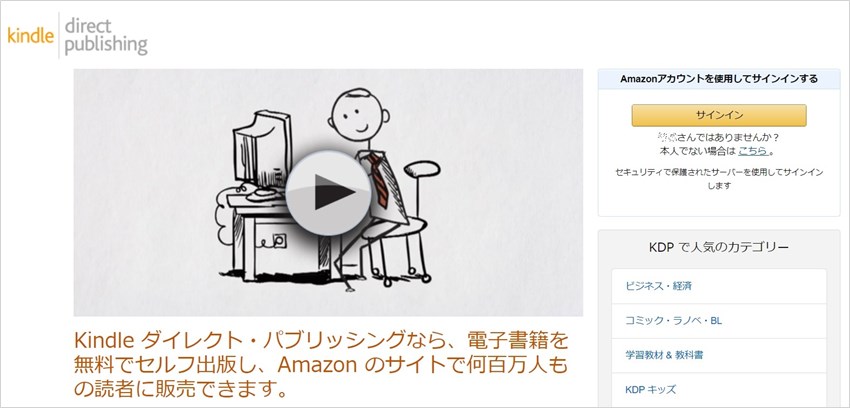Click the stick figure's striped orange tie
This screenshot has width=850, height=408.
coord(379,180)
